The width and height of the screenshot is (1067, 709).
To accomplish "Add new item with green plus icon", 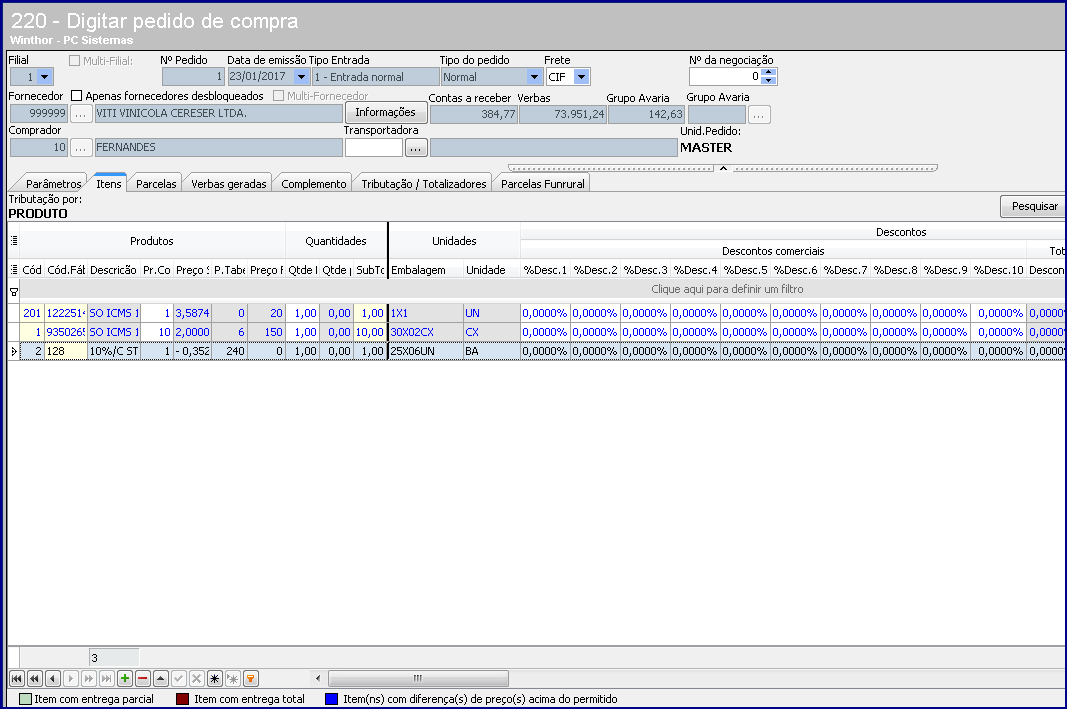I will tap(125, 678).
